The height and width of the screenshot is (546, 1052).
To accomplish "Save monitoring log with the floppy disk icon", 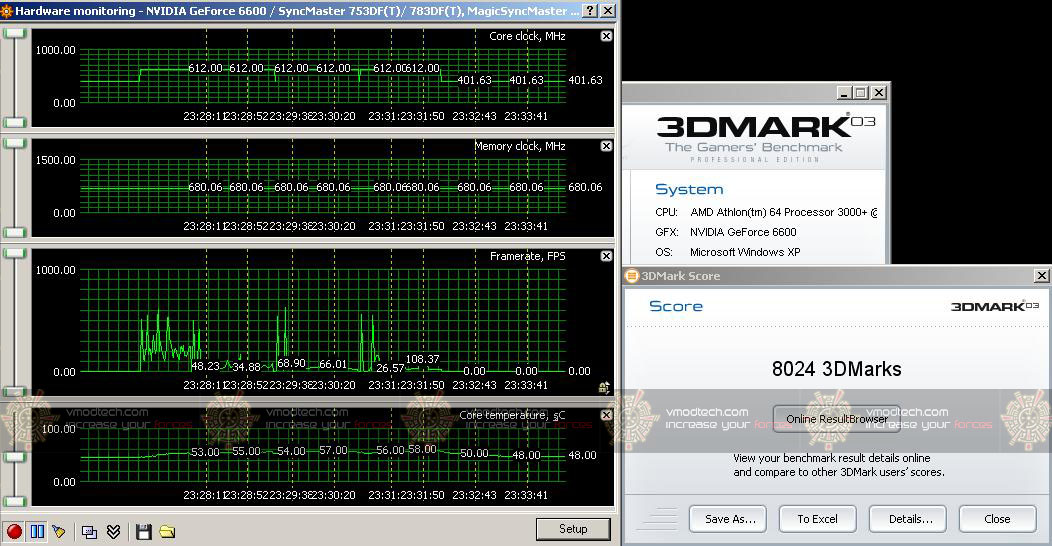I will [143, 532].
